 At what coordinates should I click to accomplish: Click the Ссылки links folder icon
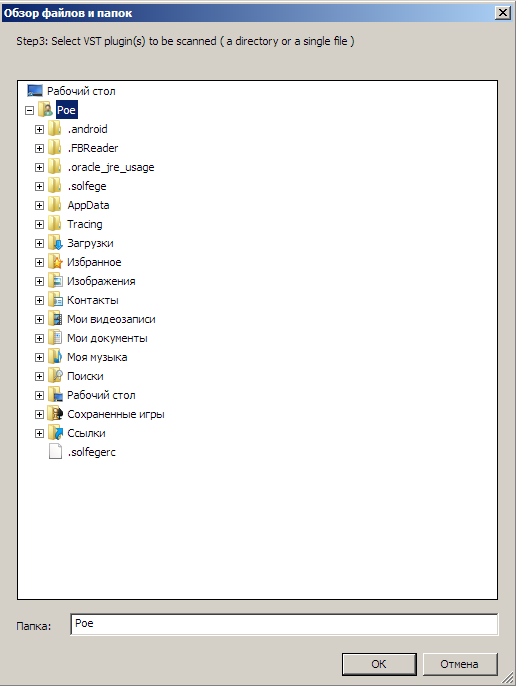click(x=55, y=434)
